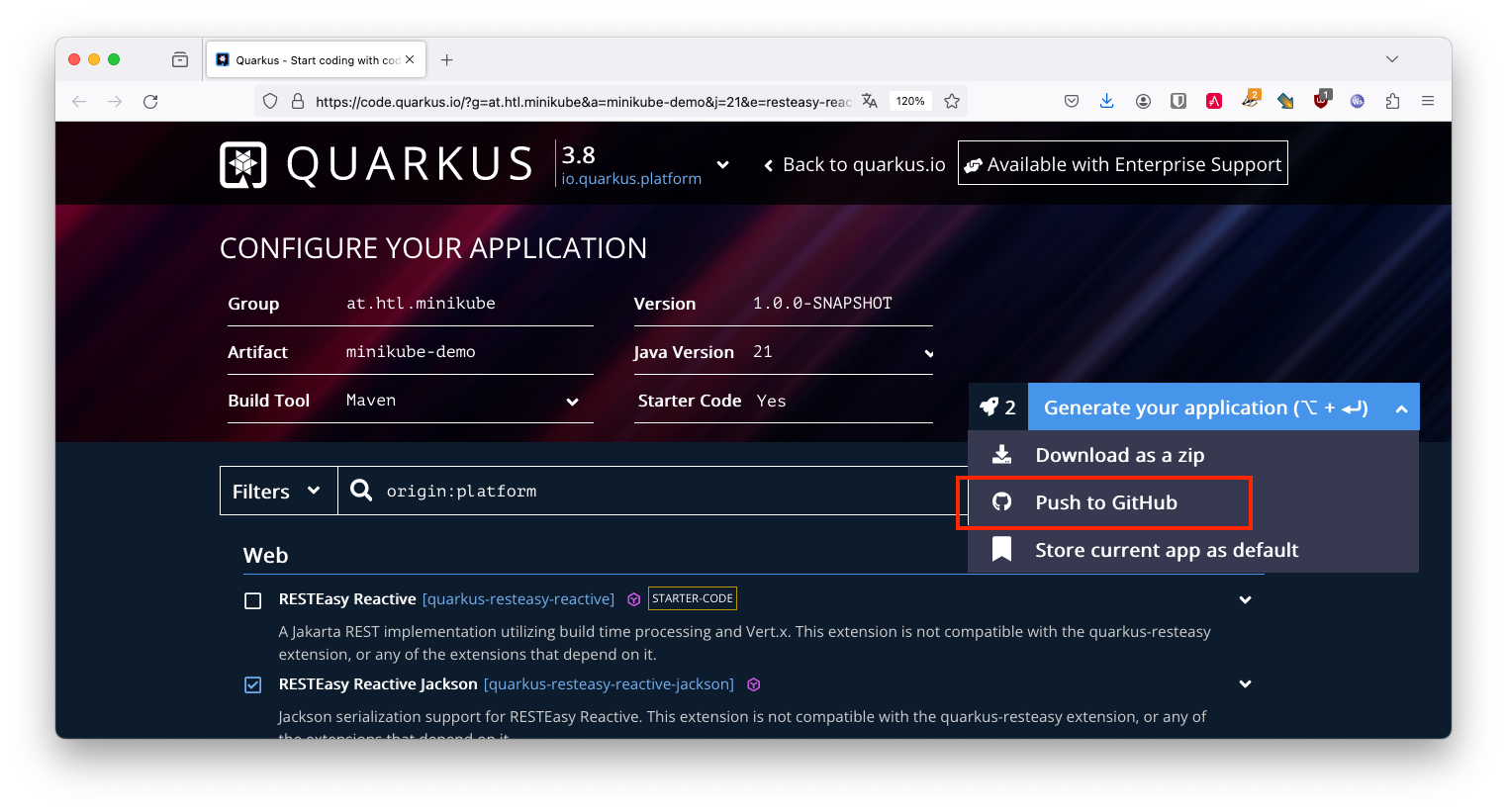Click the cube icon beside quarkus-resteasy-reactive
Image resolution: width=1507 pixels, height=812 pixels.
[x=634, y=599]
